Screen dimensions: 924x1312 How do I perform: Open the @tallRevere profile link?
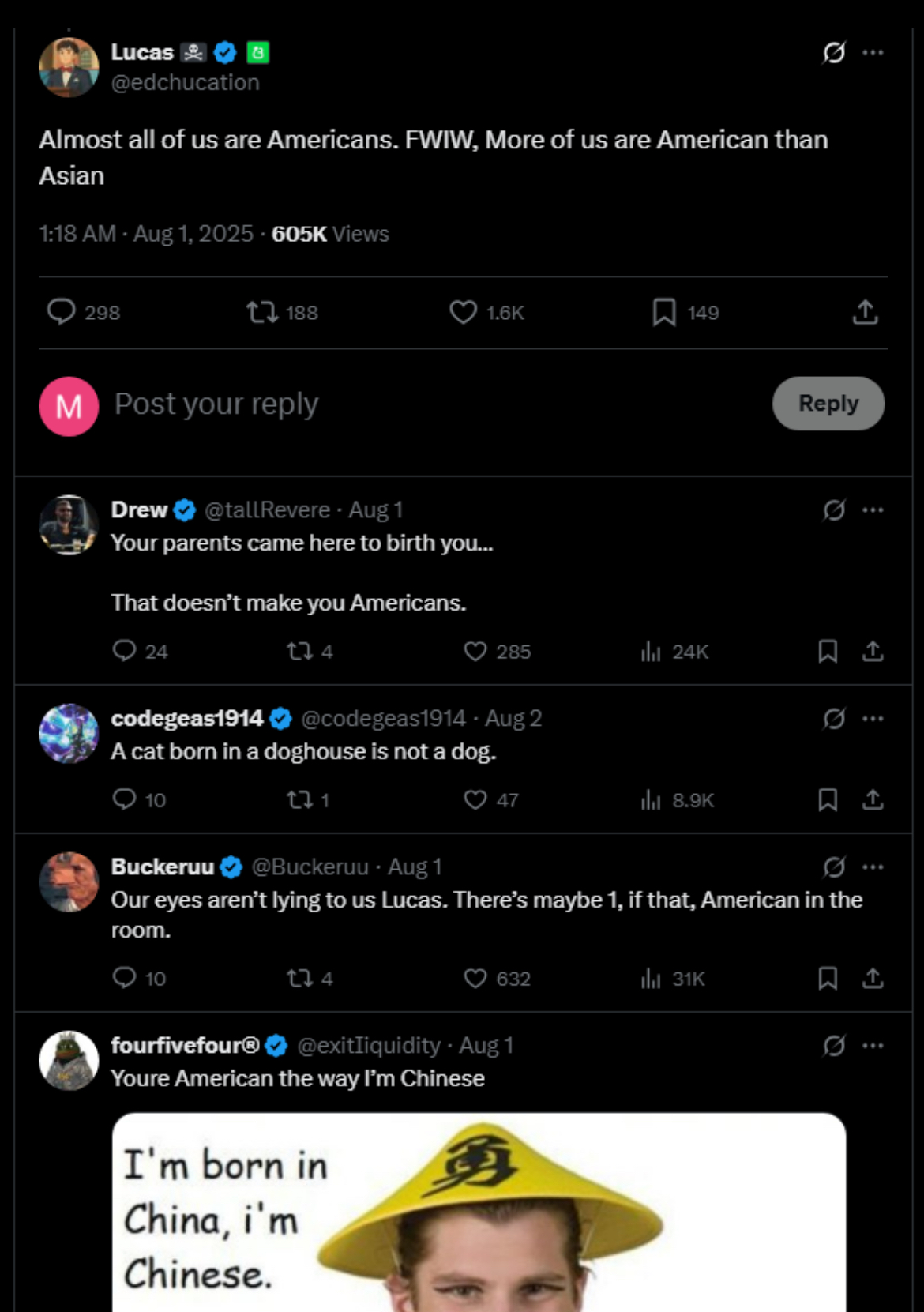coord(267,510)
